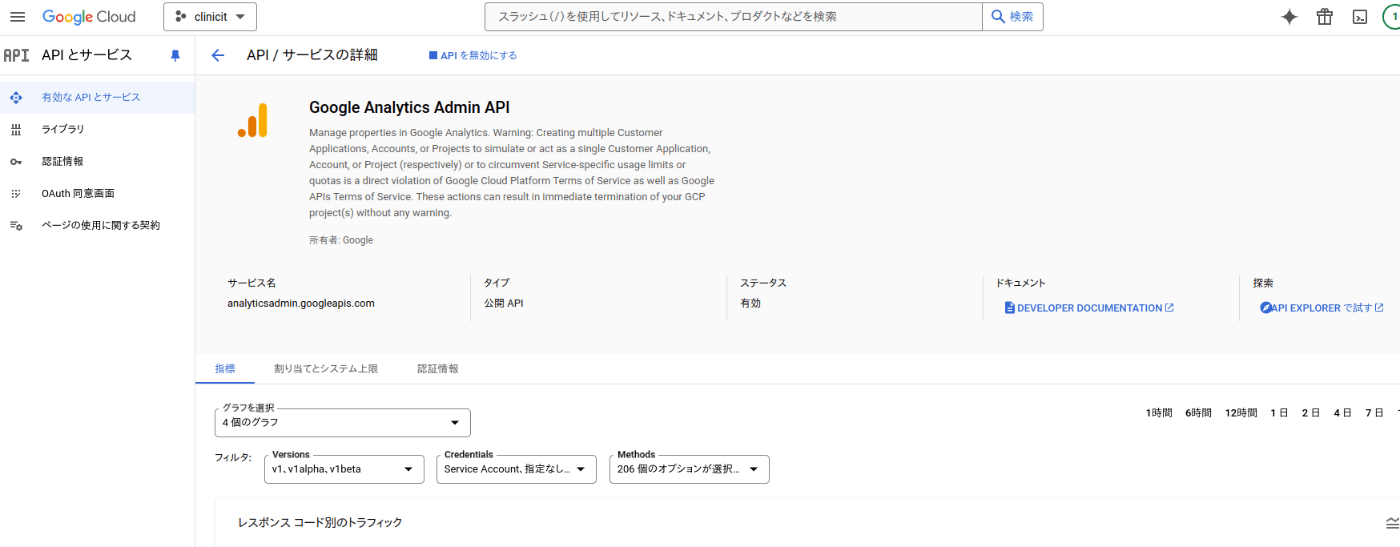Open 認証情報 in the left sidebar
Screen dimensions: 1400x547
(x=97, y=161)
